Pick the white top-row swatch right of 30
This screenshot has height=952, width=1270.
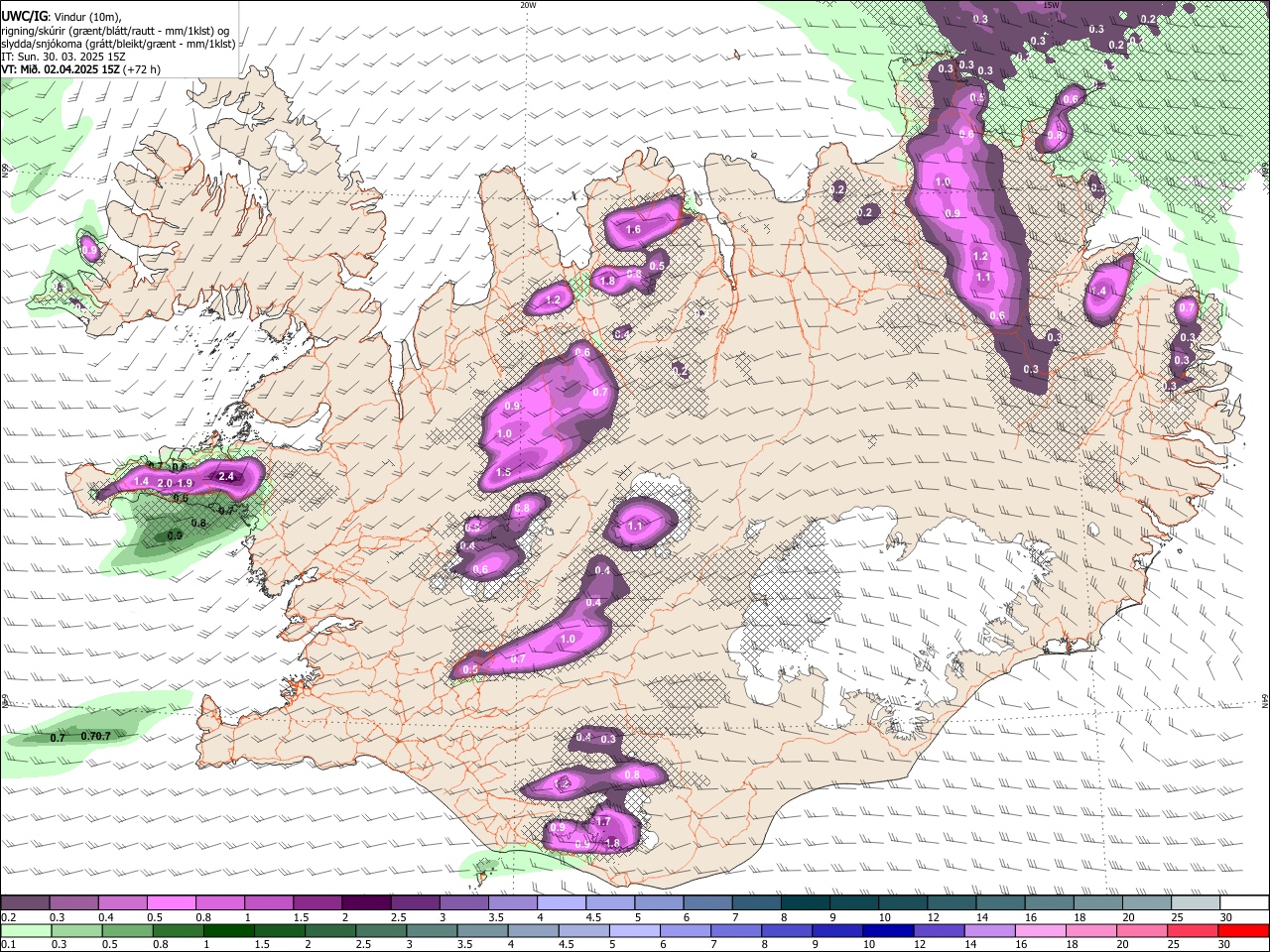click(1244, 903)
